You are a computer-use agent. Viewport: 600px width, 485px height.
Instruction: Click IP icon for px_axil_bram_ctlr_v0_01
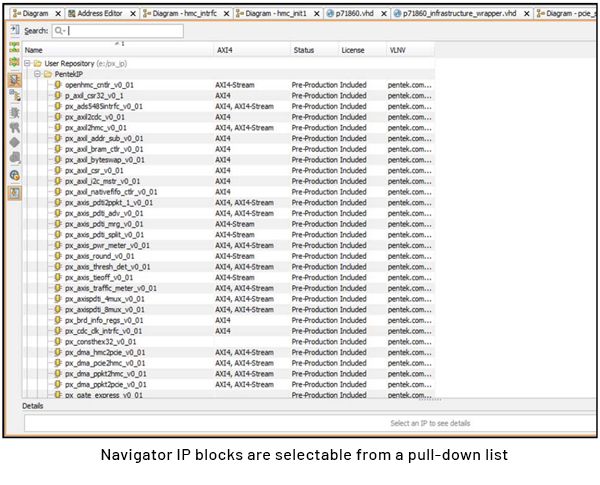pyautogui.click(x=57, y=149)
